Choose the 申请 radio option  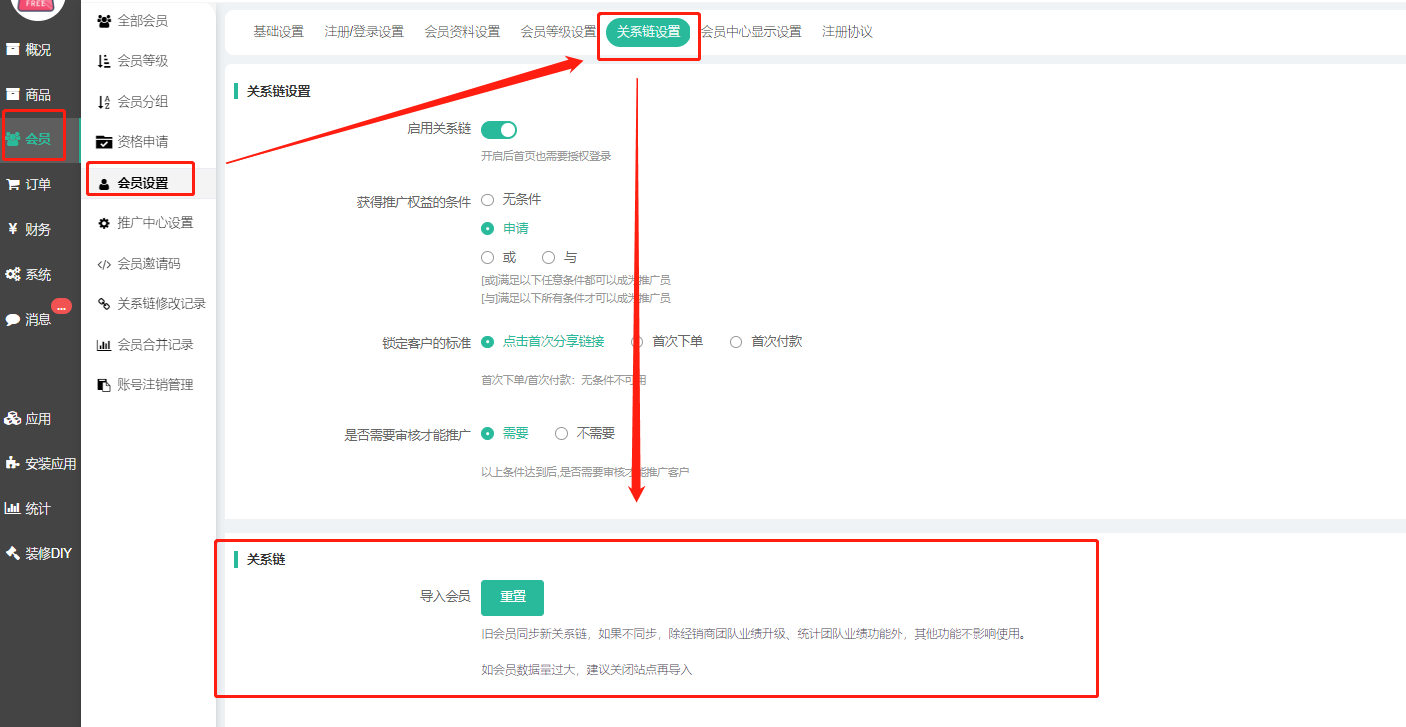(x=488, y=228)
